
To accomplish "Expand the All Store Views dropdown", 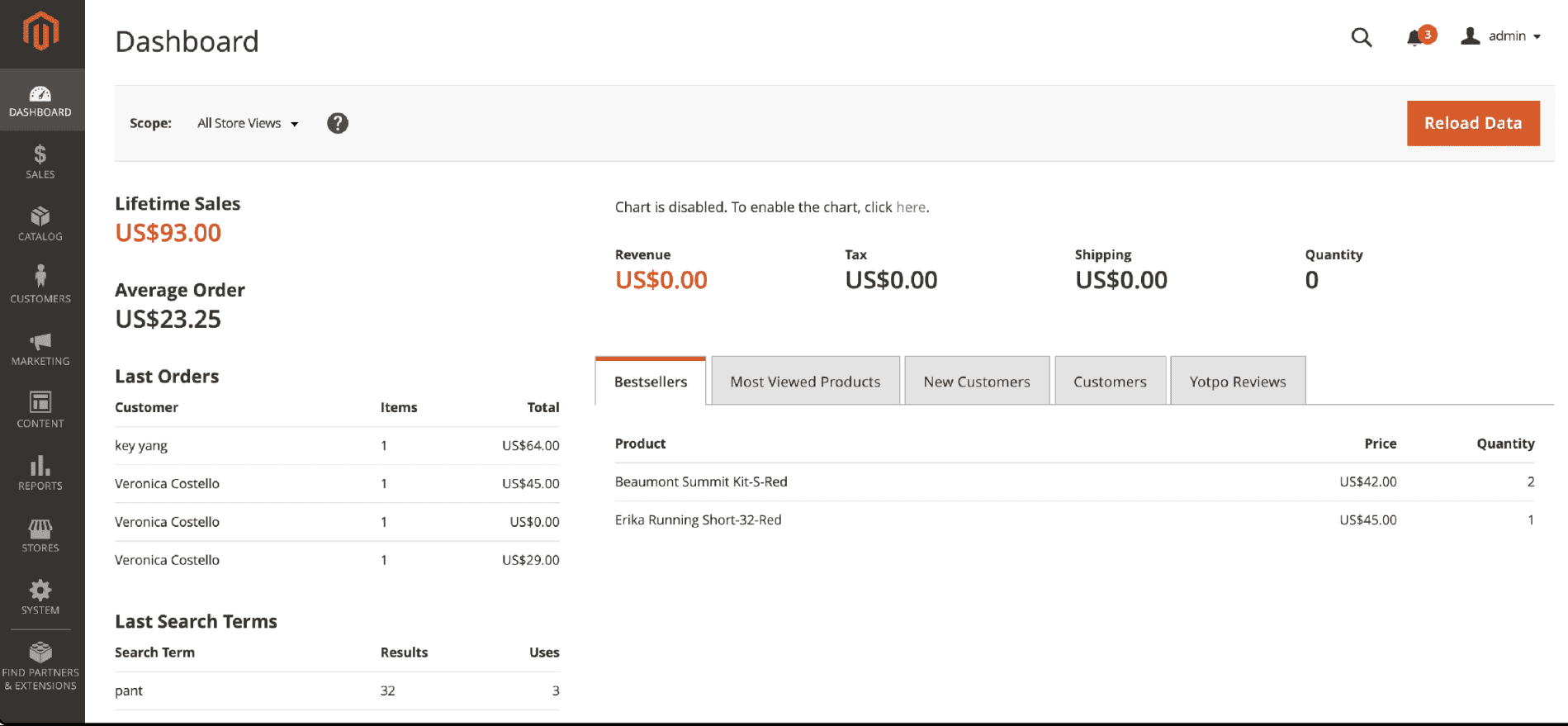I will click(248, 123).
